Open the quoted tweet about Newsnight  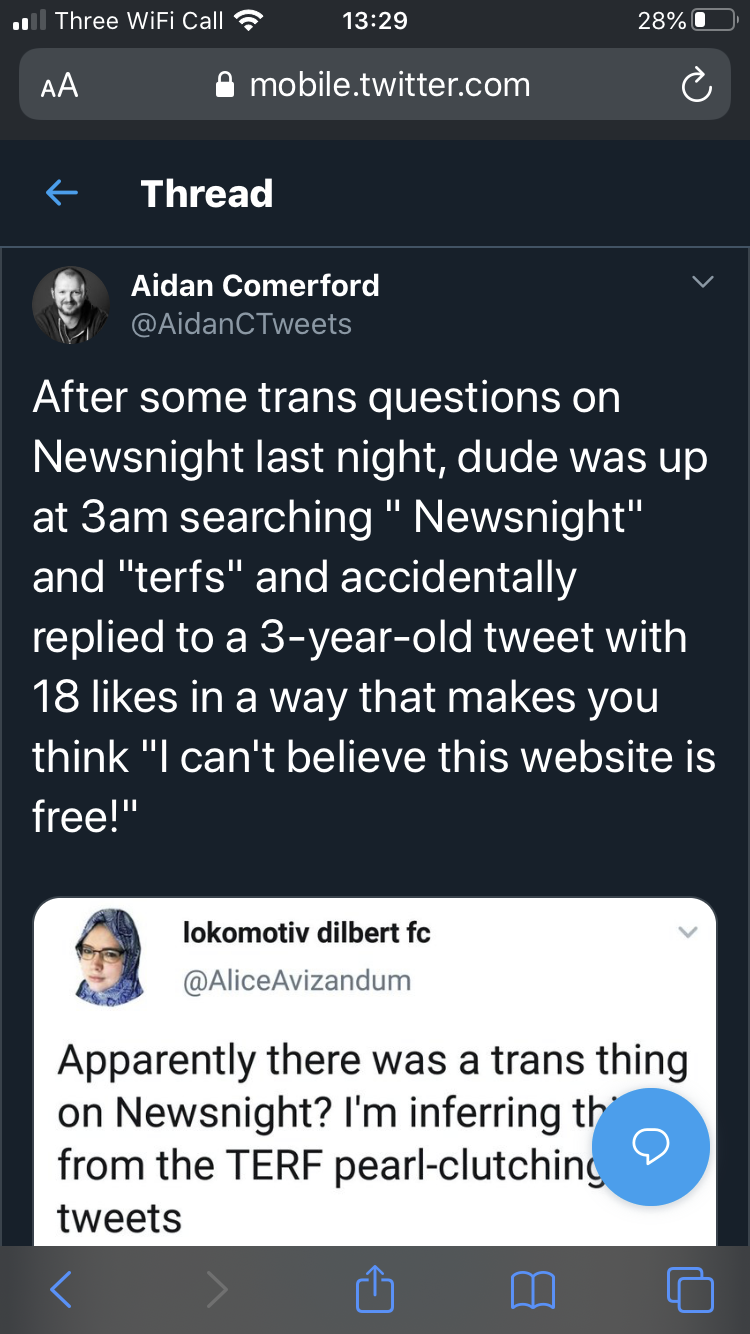pos(375,1072)
